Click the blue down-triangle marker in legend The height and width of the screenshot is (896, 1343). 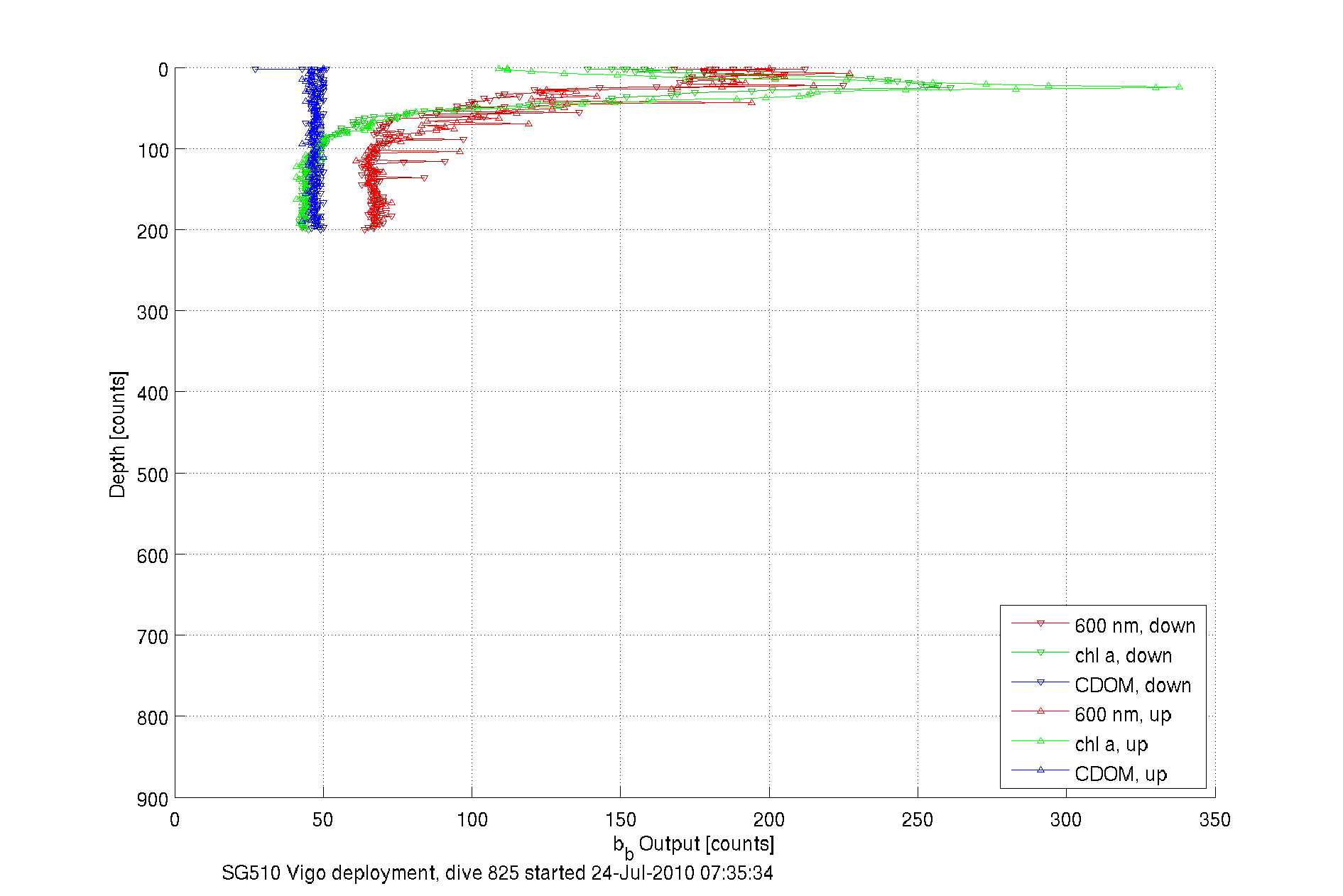tap(1040, 682)
